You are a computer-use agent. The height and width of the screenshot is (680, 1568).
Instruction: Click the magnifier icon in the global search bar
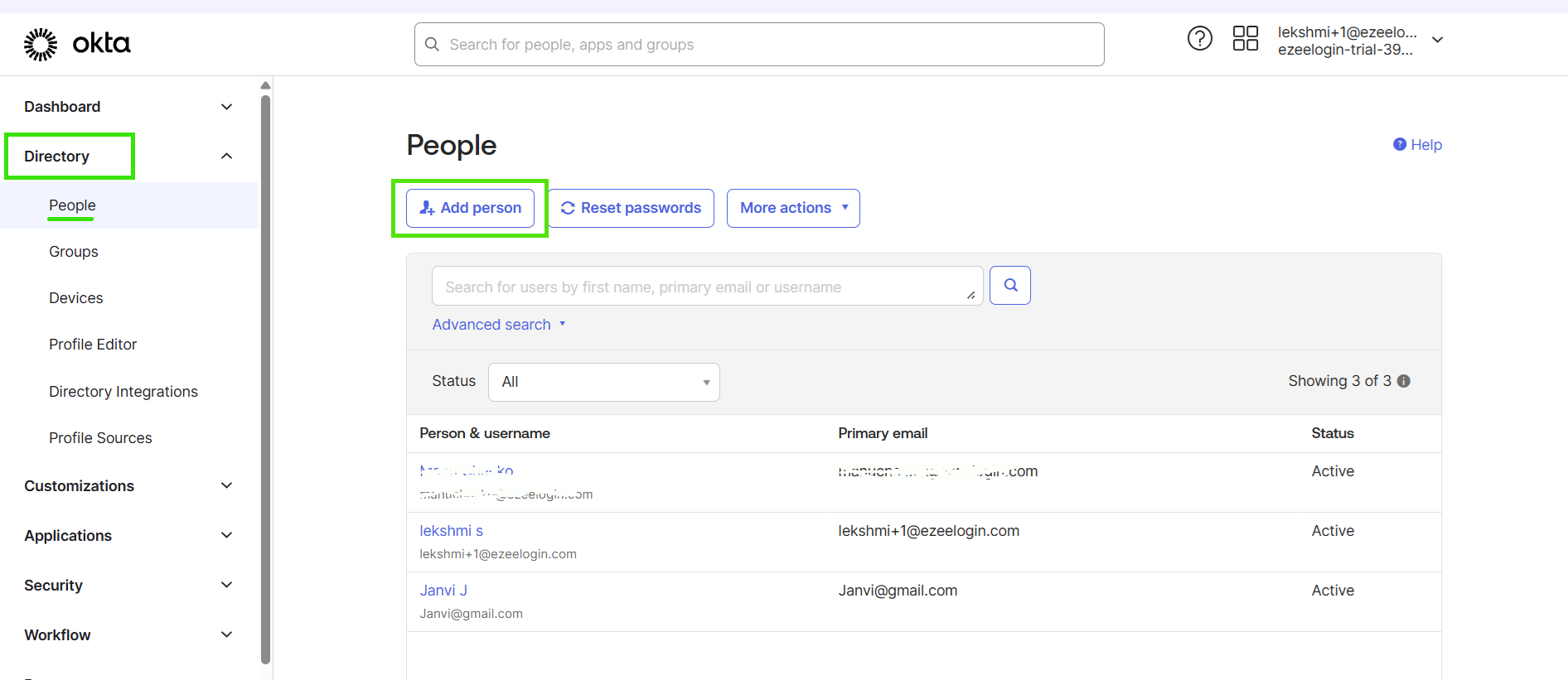pos(432,44)
